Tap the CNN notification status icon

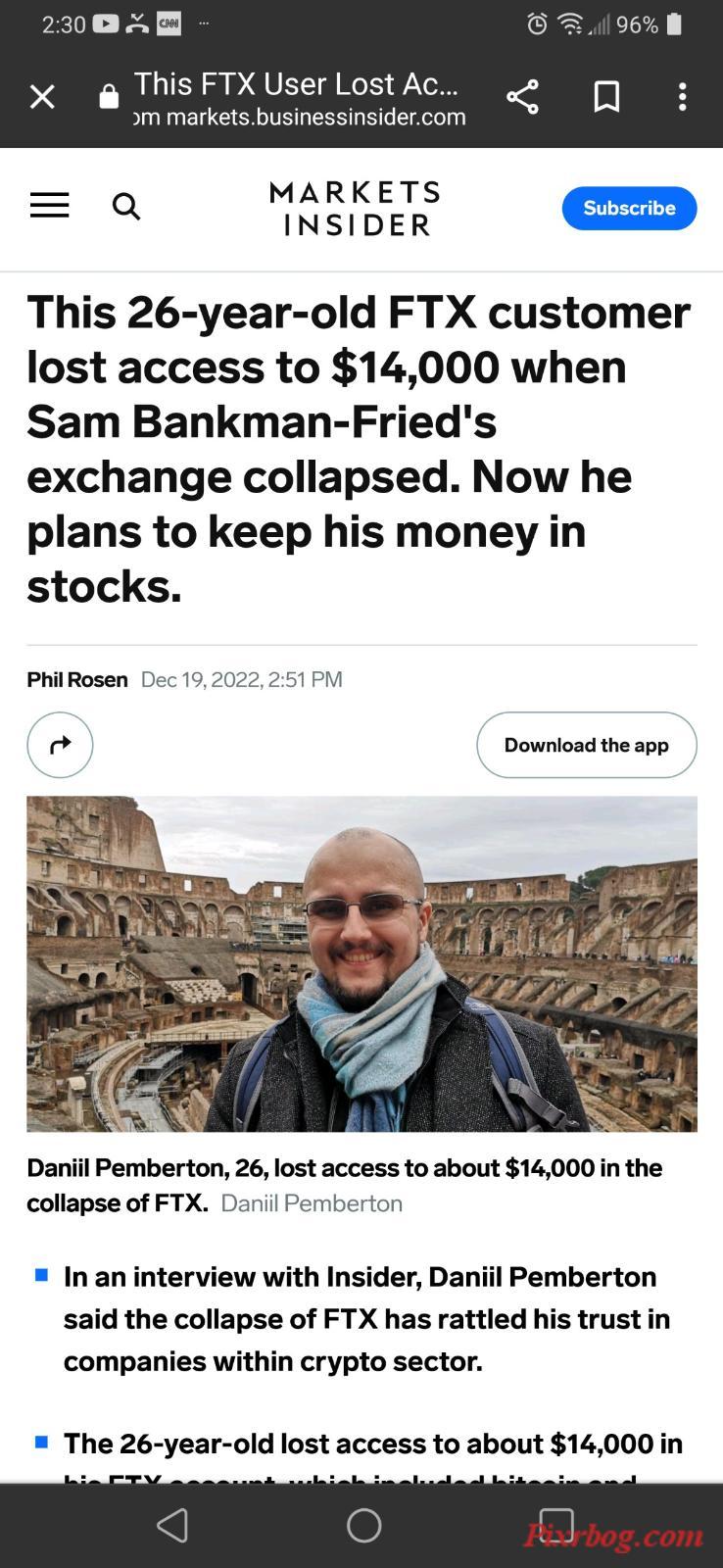[169, 24]
